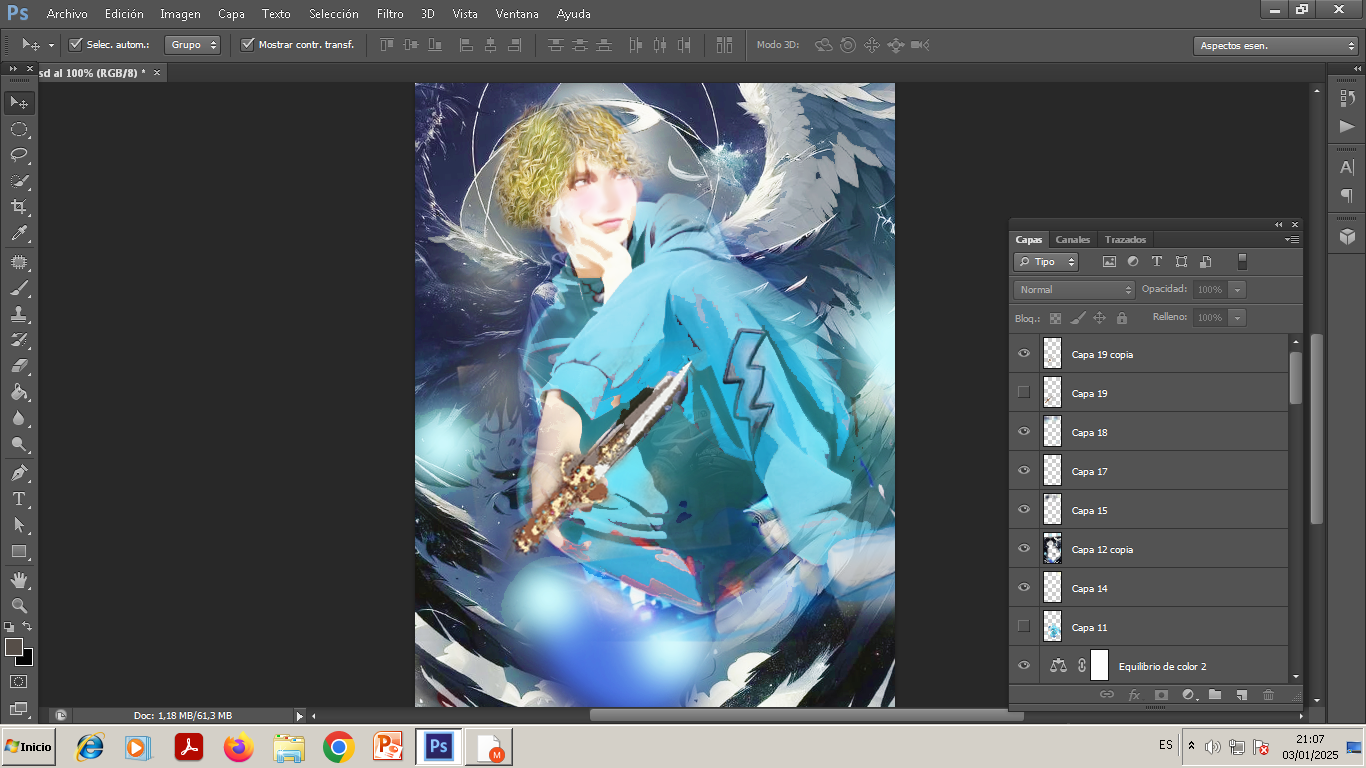Open the Aspectos esen. workspace dropdown

point(1275,45)
